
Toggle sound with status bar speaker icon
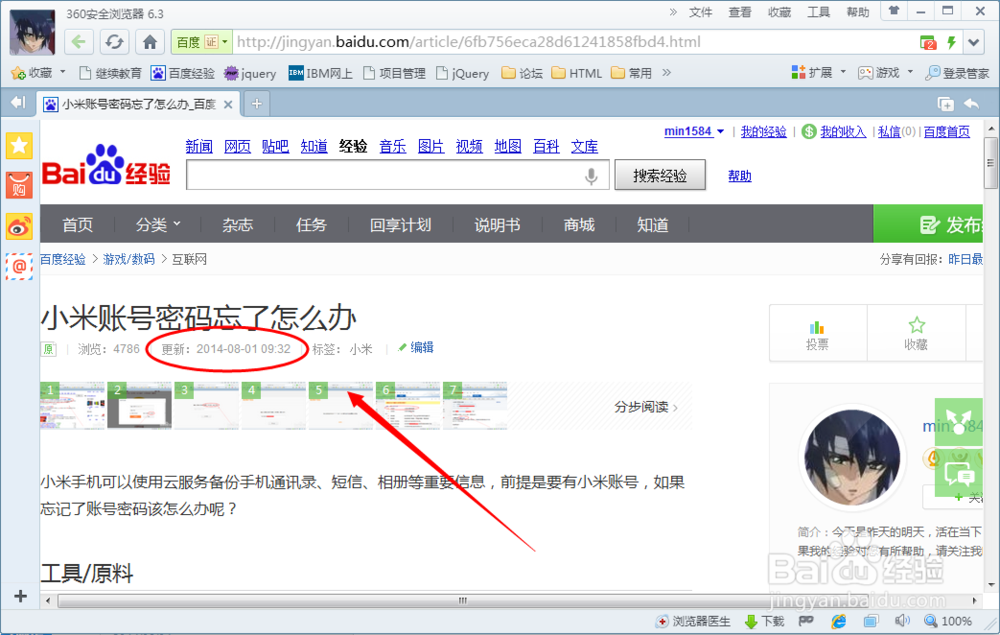(902, 620)
